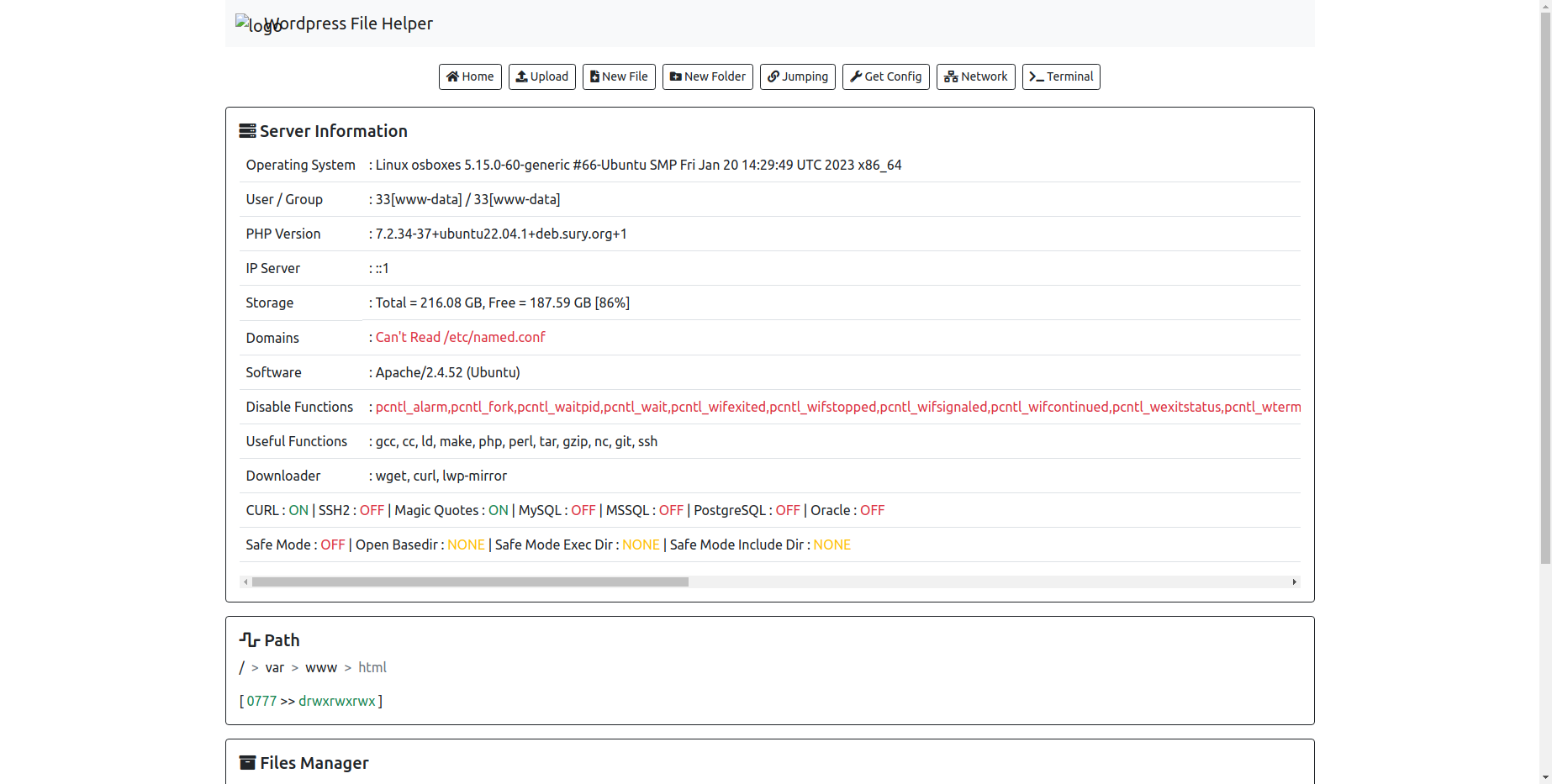Click html in the path breadcrumb
1552x784 pixels.
(372, 667)
